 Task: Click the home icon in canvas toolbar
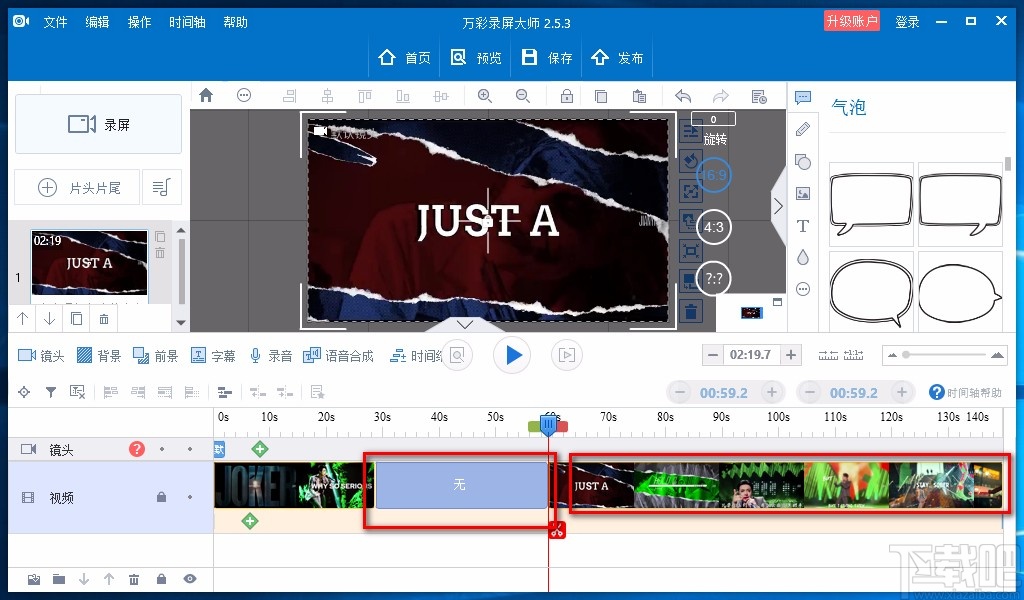(x=206, y=96)
